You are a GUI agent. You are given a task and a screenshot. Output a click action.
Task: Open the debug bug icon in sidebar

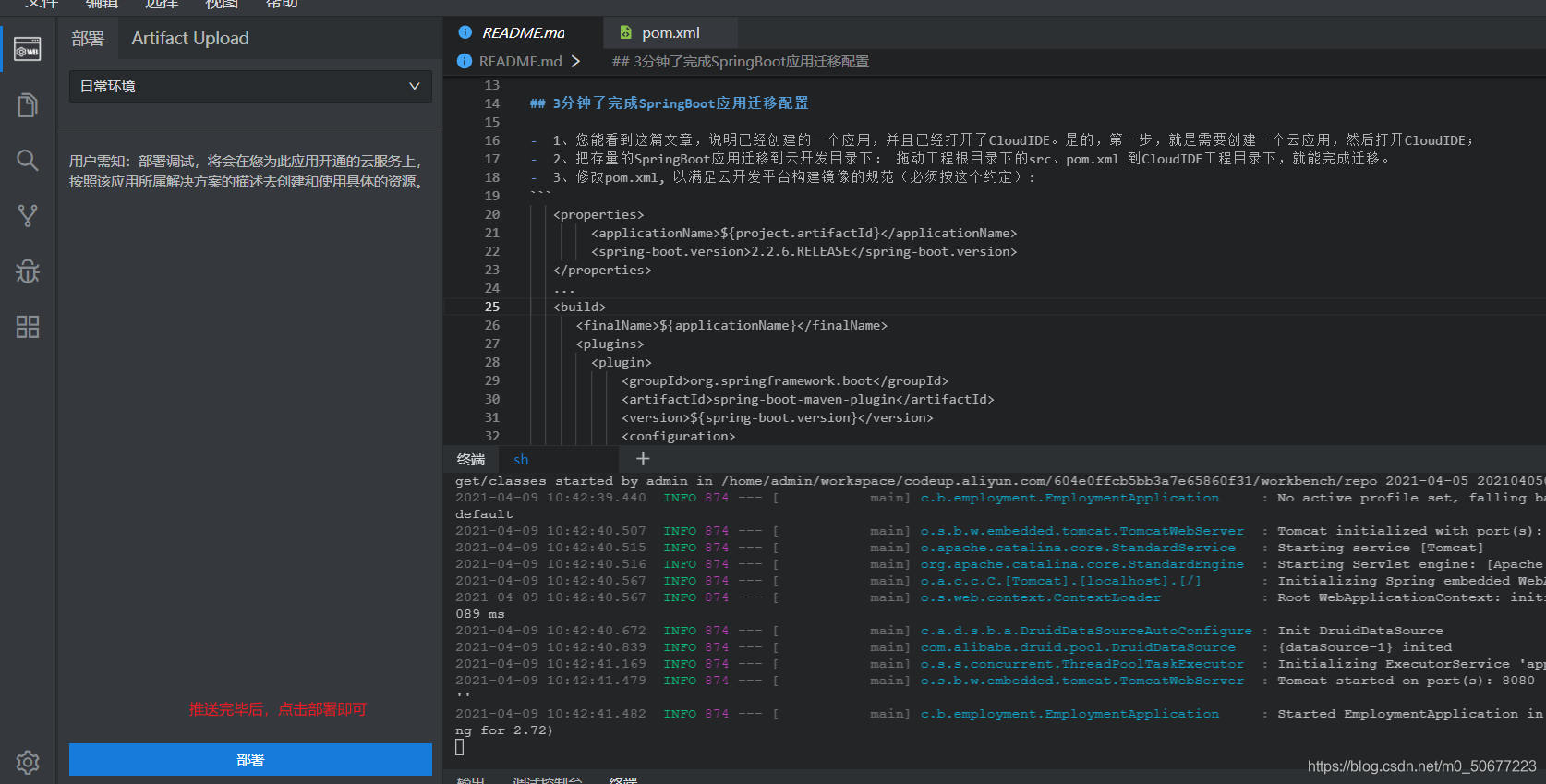[28, 271]
